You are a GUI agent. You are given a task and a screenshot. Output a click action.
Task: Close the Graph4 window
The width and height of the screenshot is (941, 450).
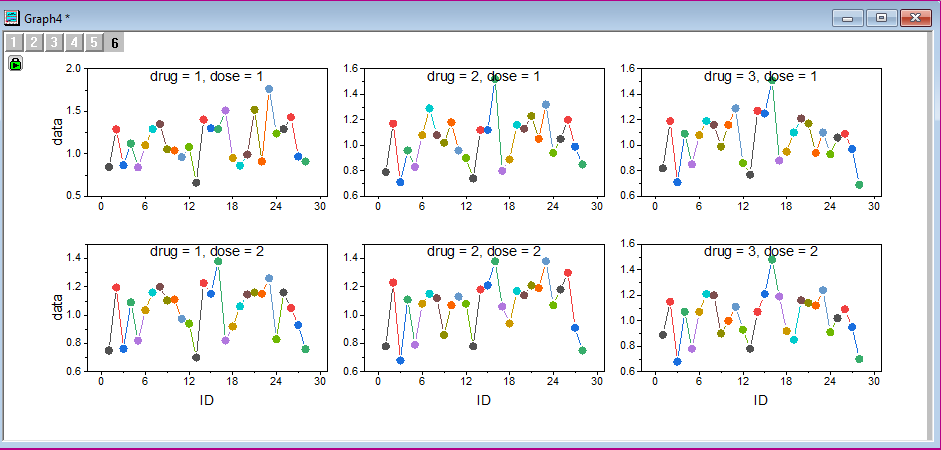tap(916, 19)
